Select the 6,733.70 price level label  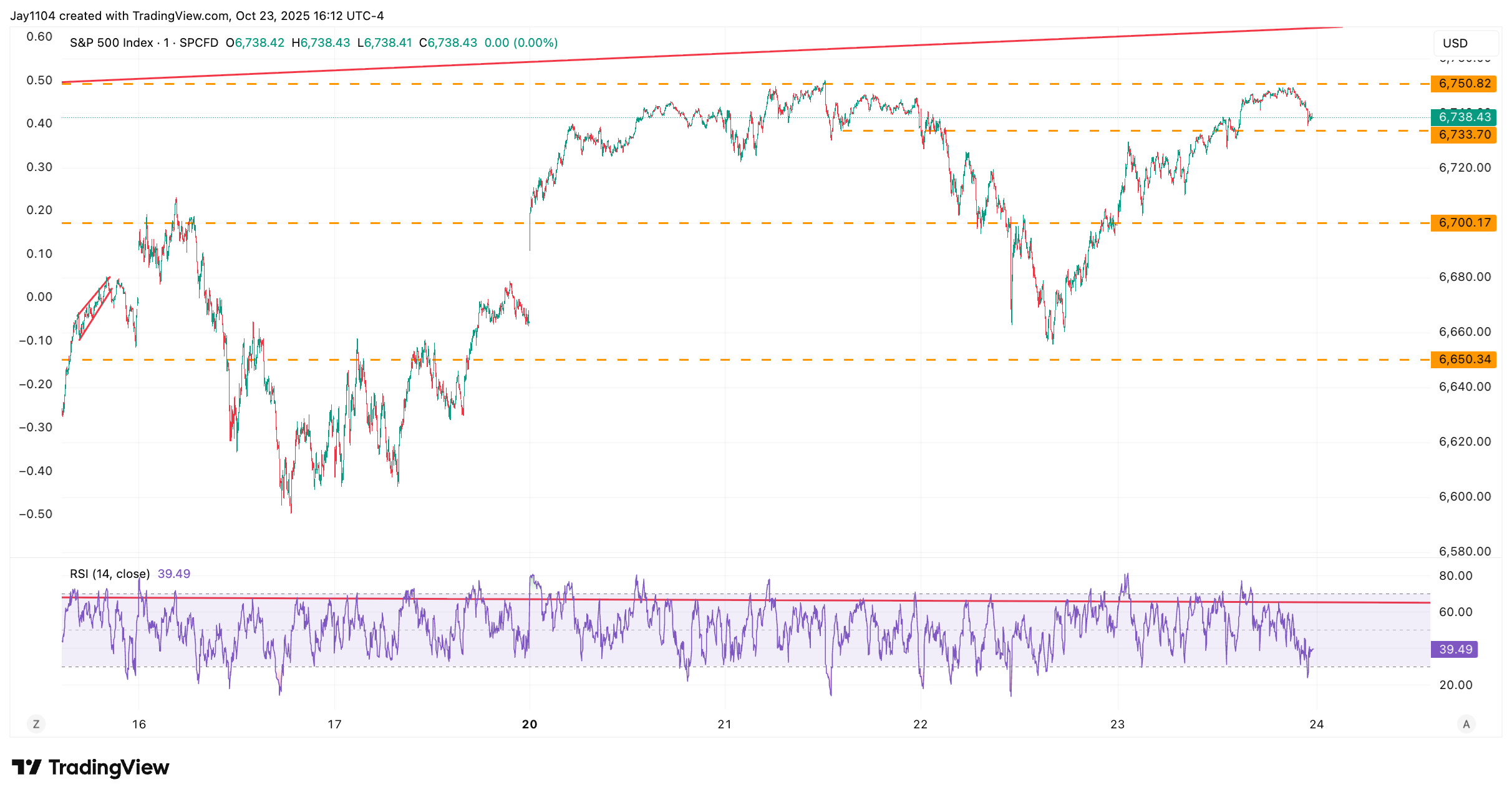click(x=1463, y=135)
